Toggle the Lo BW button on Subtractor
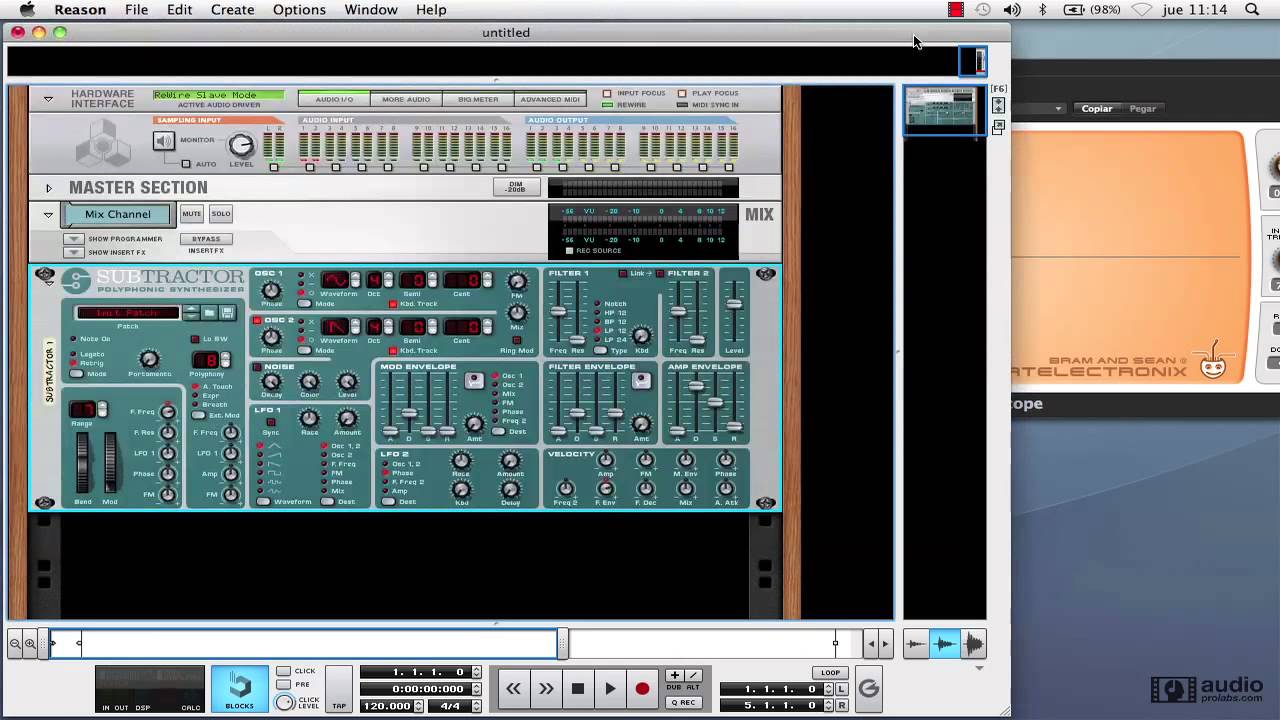Image resolution: width=1280 pixels, height=720 pixels. click(196, 339)
